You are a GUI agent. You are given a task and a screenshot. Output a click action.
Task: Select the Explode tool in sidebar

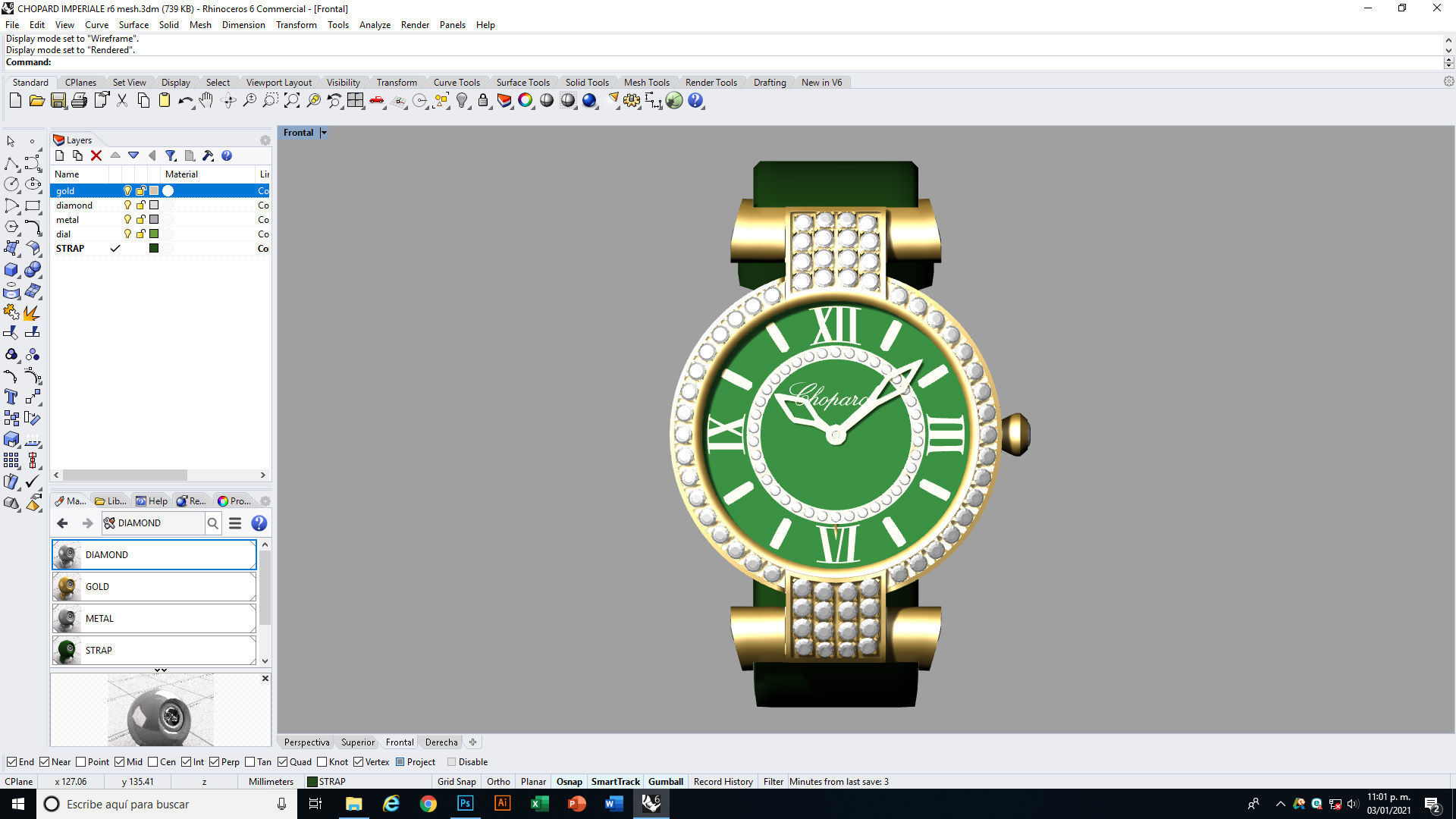pos(33,312)
